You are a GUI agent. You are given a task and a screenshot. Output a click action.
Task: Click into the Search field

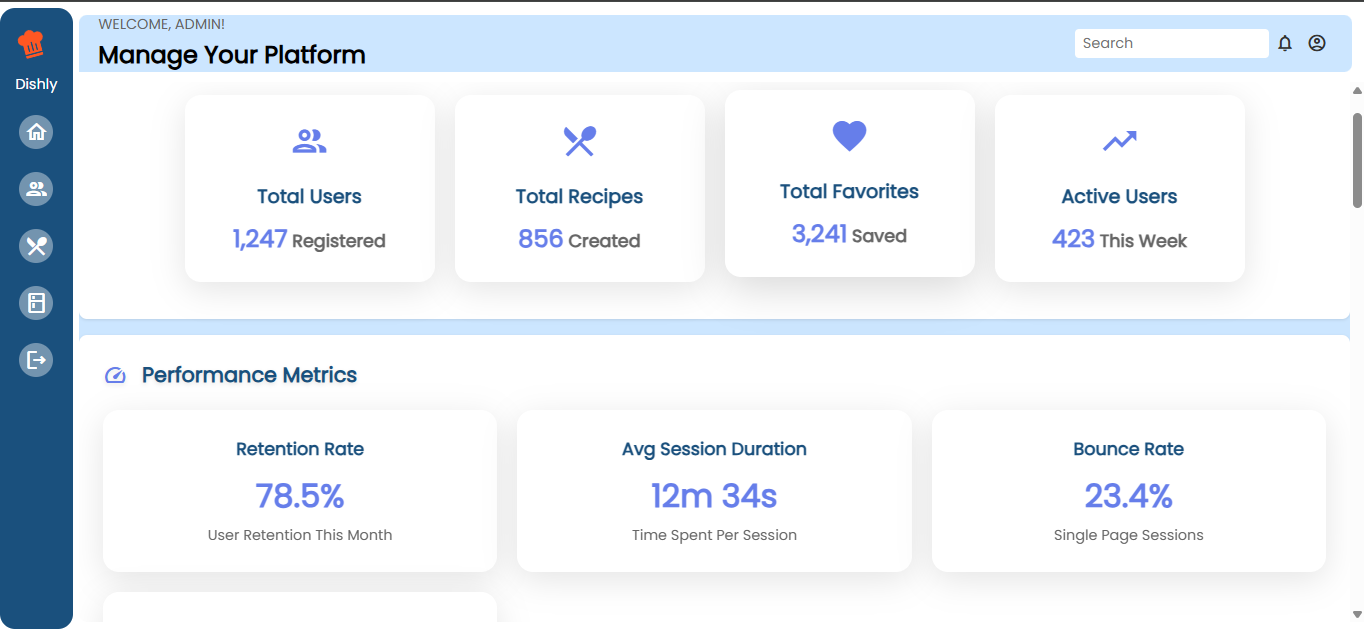[1170, 43]
